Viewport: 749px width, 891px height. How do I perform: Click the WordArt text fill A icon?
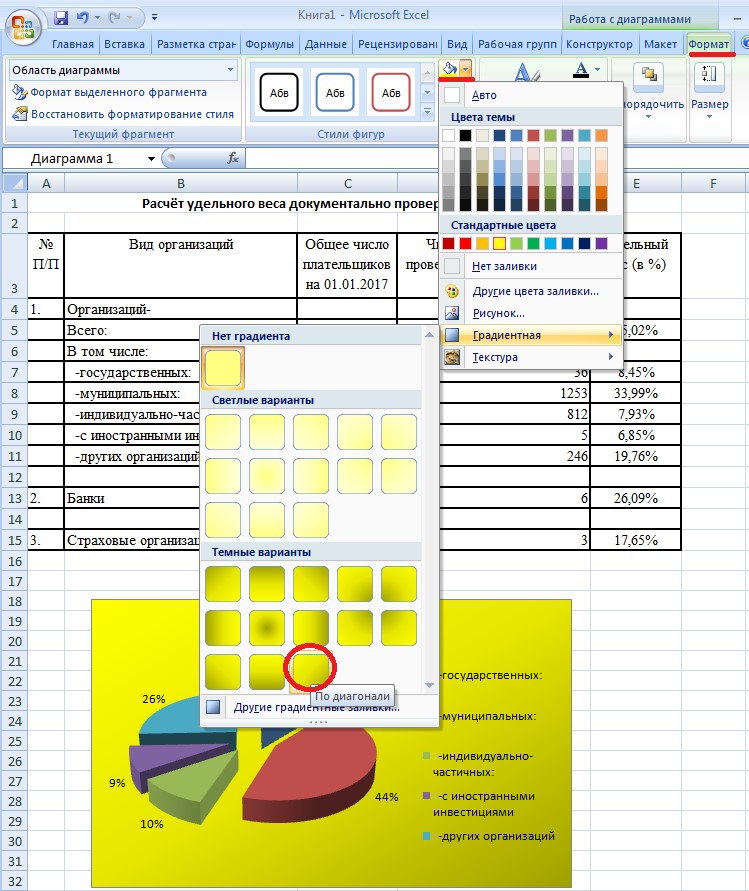580,69
